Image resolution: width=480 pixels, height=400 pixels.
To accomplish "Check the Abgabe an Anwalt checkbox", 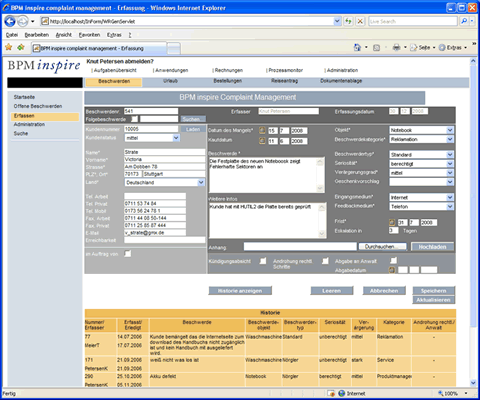I will 393,260.
